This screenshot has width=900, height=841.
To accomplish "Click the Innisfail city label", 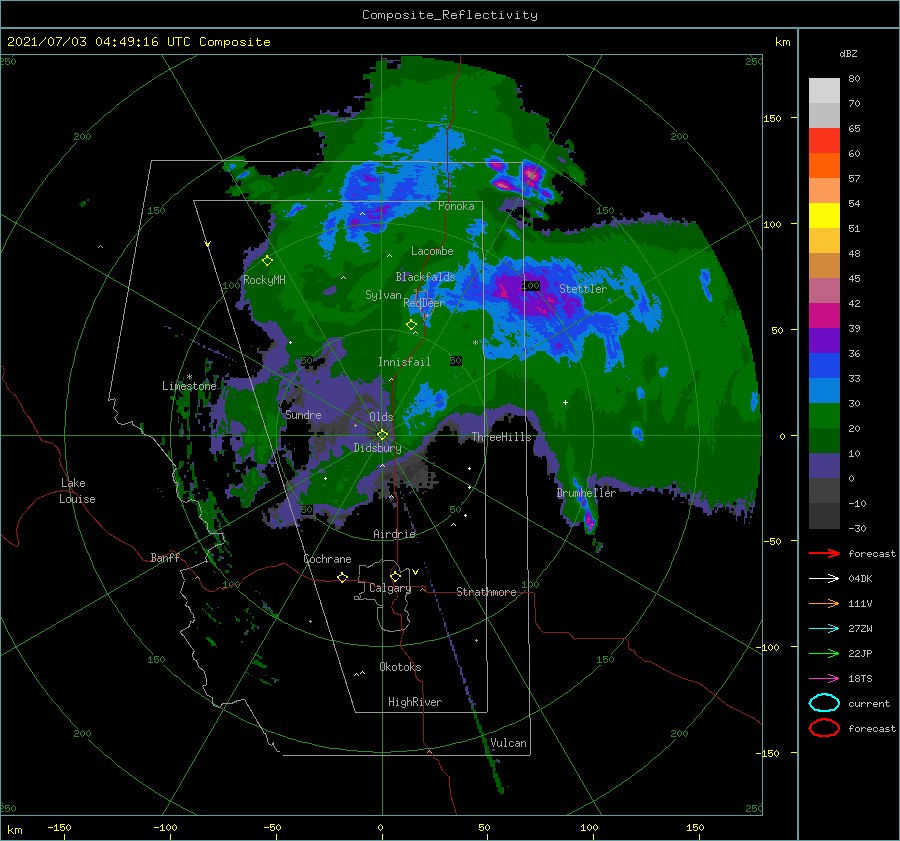I will coord(404,362).
